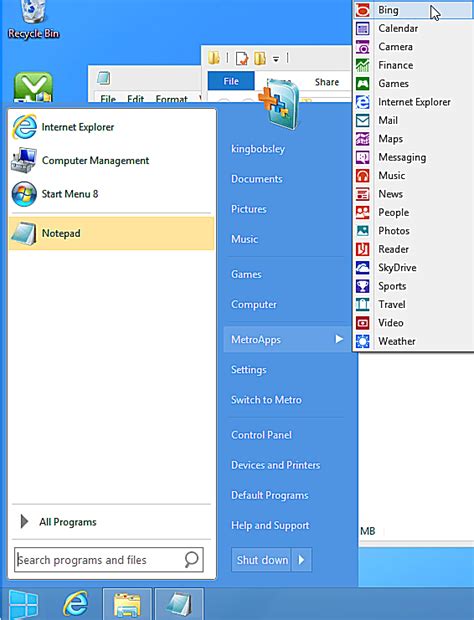The image size is (474, 620).
Task: Open Bing icon in MetroApps list
Action: pos(363,10)
